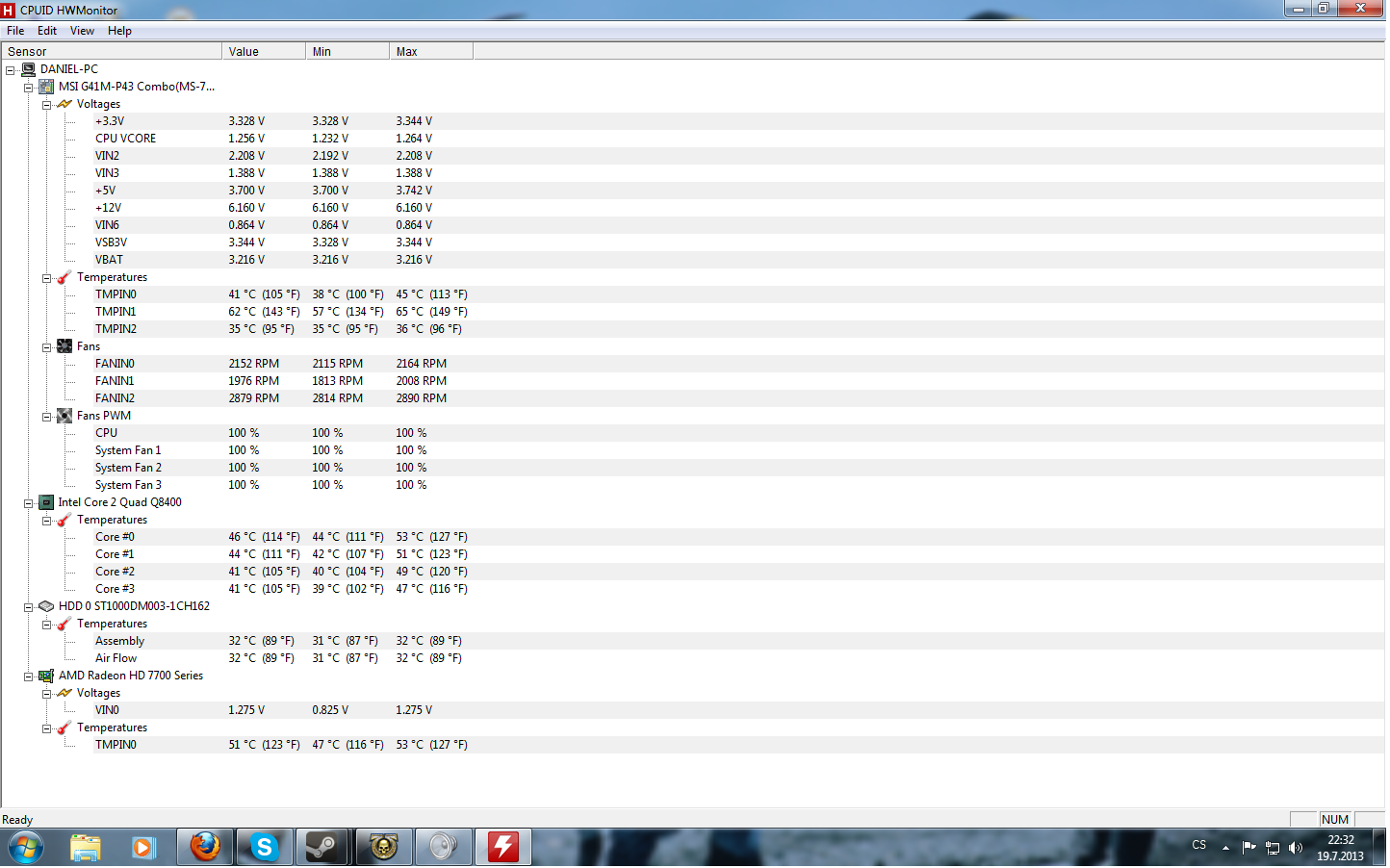The image size is (1390, 868).
Task: Collapse the Intel Core 2 Quad Q8400 node
Action: (29, 503)
